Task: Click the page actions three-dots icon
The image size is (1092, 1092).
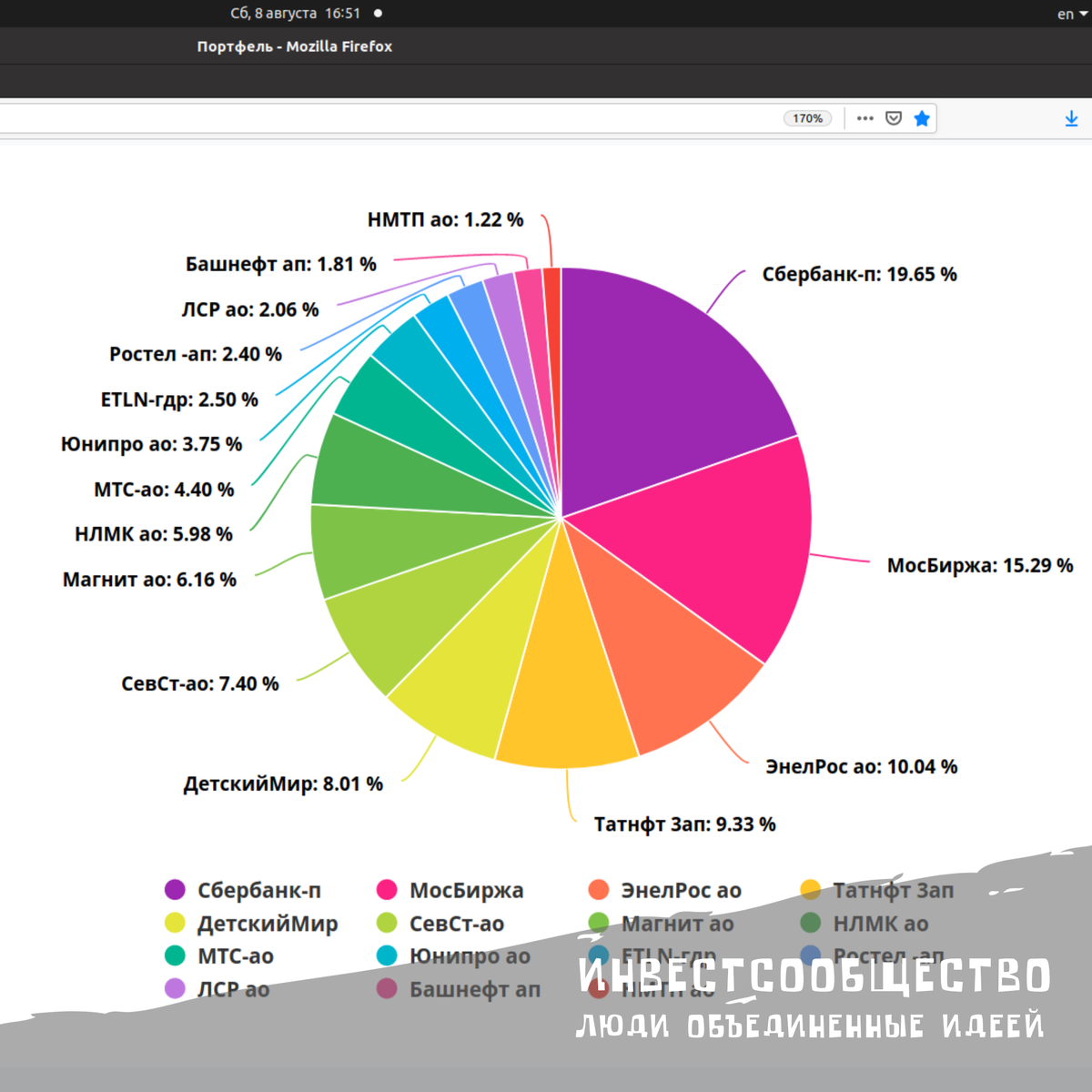Action: pos(865,118)
